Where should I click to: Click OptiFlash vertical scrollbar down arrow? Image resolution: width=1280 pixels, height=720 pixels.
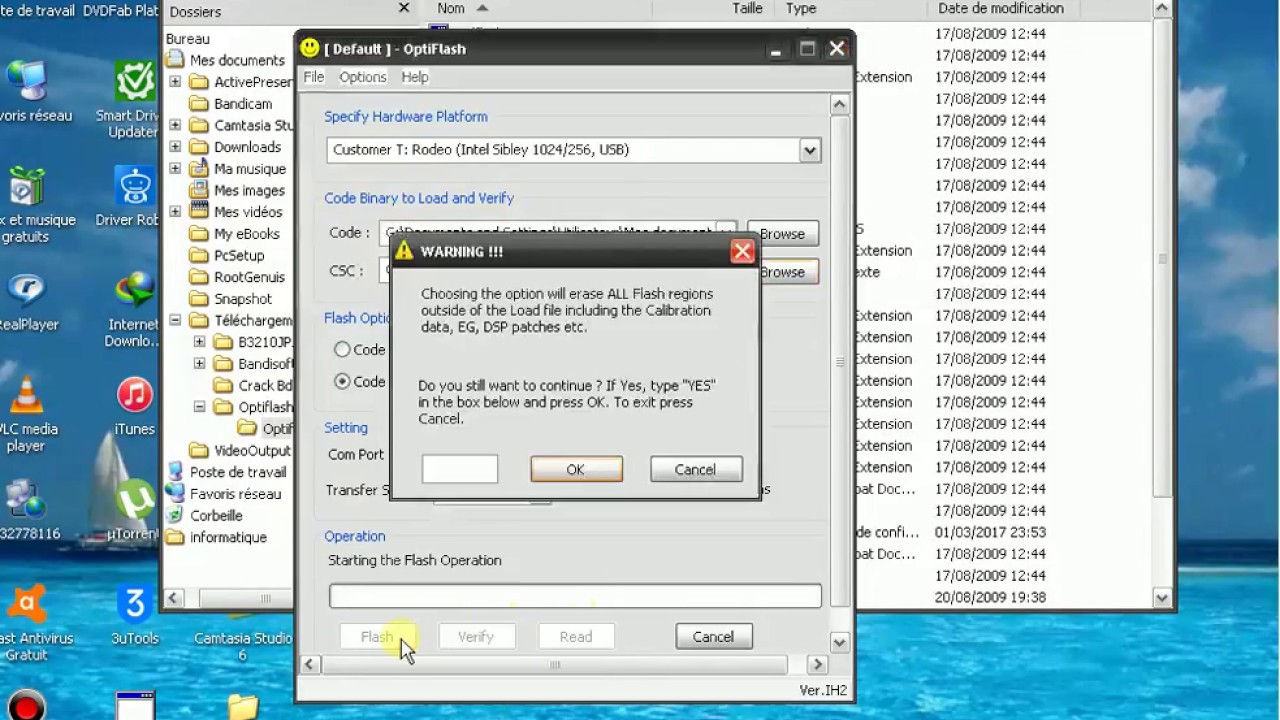(839, 642)
